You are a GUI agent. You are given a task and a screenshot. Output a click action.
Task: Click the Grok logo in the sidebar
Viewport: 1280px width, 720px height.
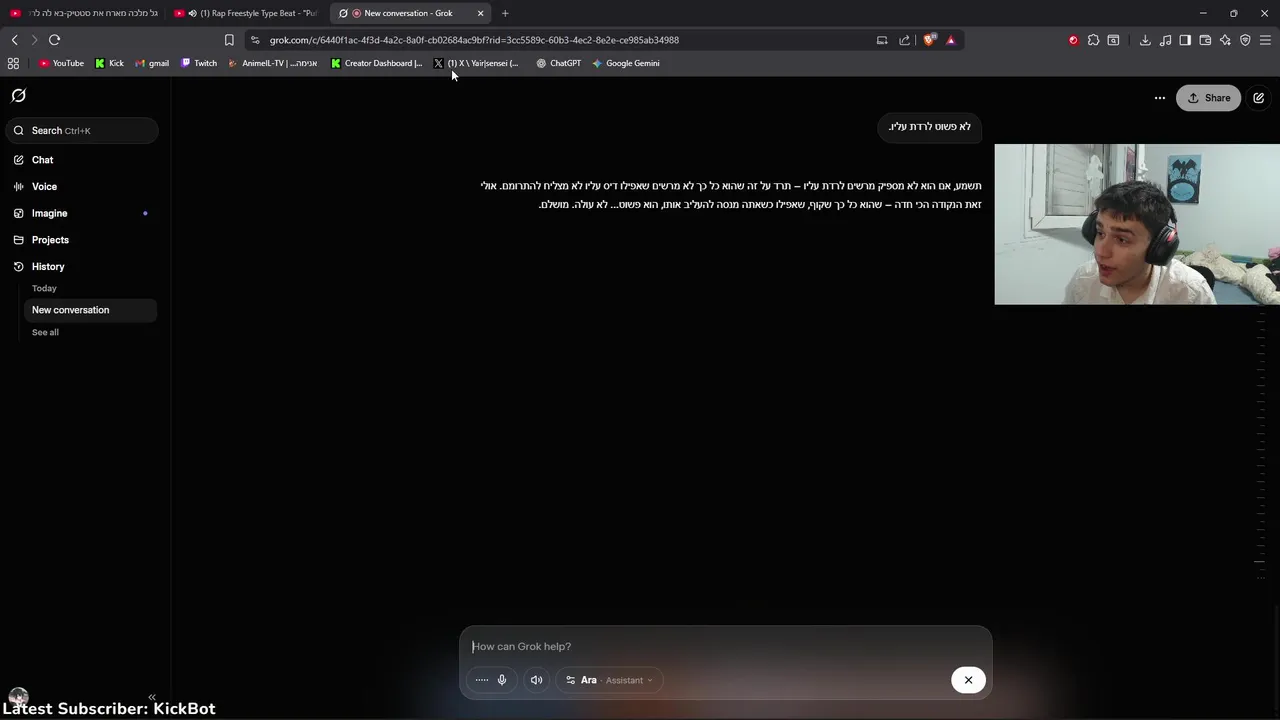(18, 96)
